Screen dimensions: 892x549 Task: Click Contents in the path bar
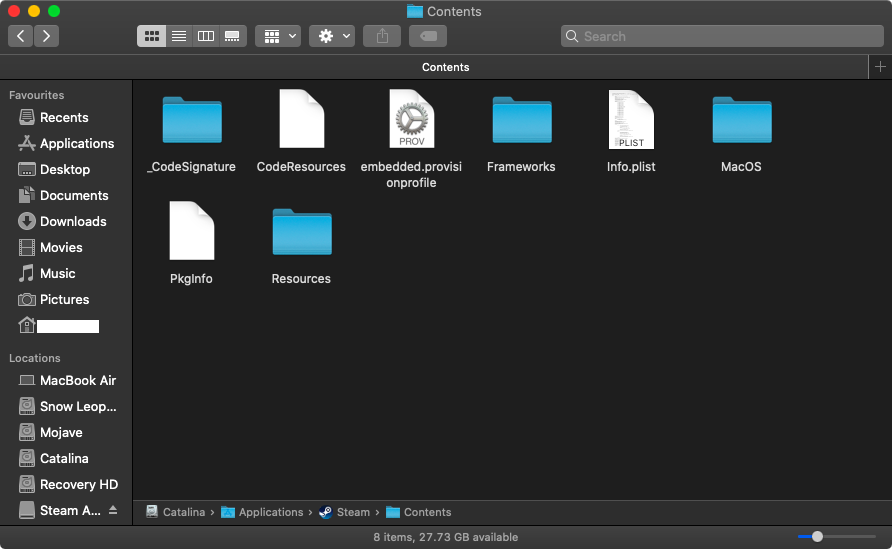coord(419,512)
